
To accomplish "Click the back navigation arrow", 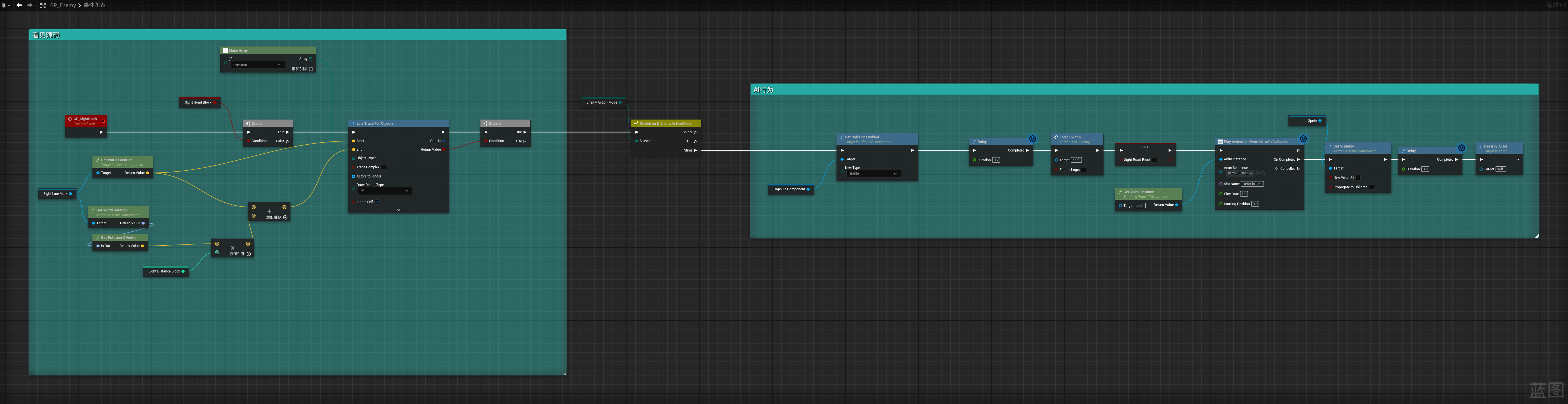I will (x=19, y=5).
